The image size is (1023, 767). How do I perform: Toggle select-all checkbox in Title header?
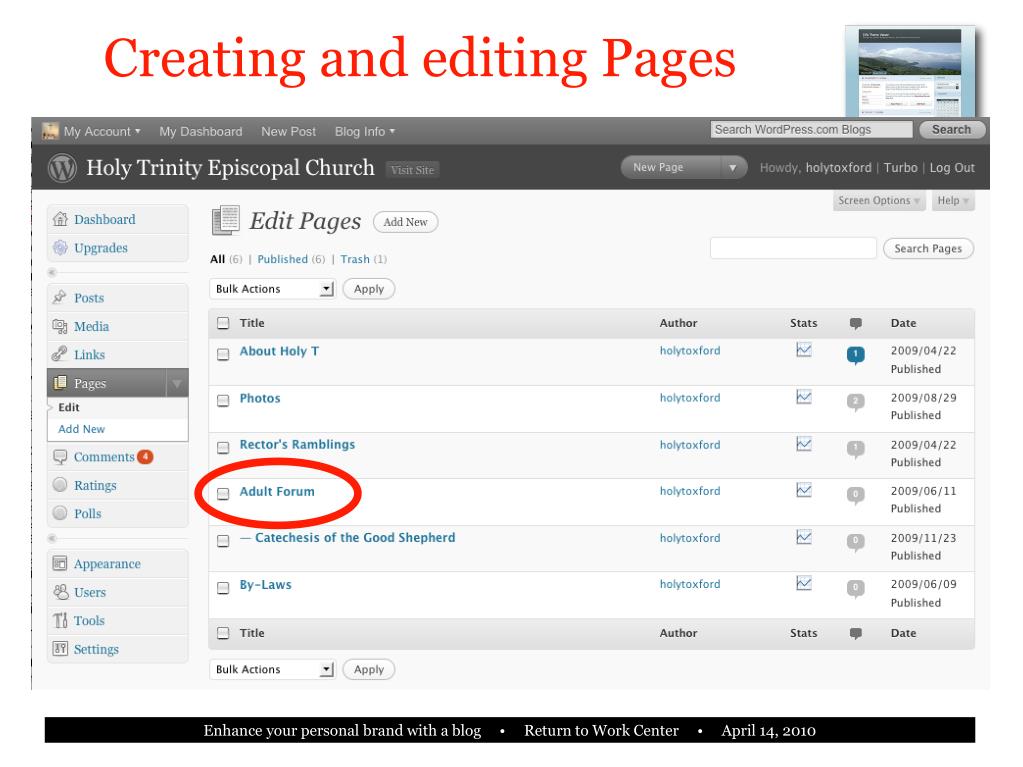click(223, 323)
